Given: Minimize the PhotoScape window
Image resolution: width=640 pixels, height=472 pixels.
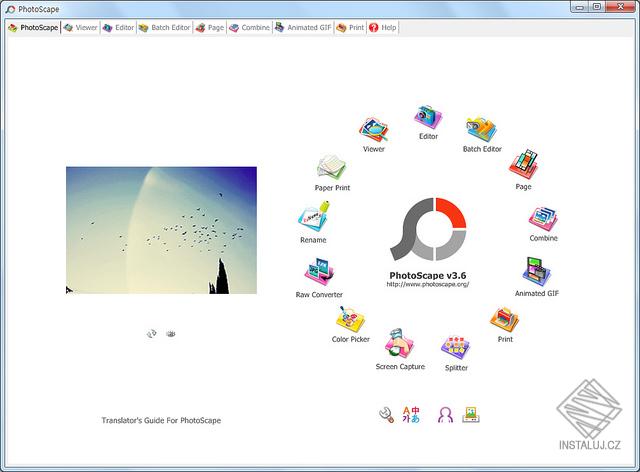Looking at the screenshot, I should pyautogui.click(x=580, y=7).
